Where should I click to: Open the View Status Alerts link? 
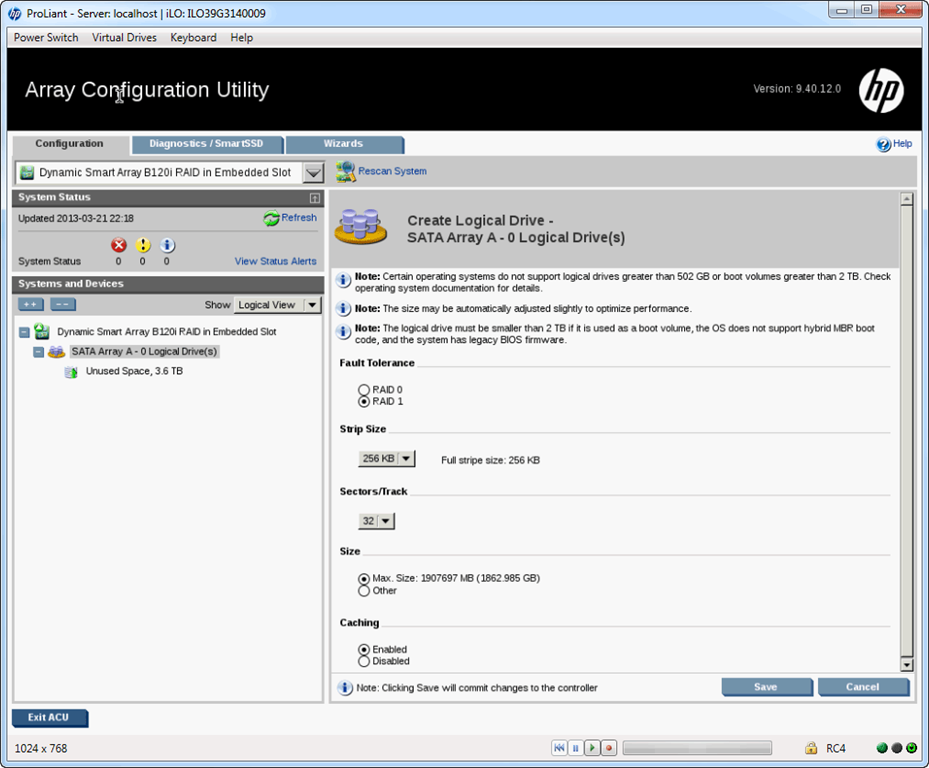[276, 261]
